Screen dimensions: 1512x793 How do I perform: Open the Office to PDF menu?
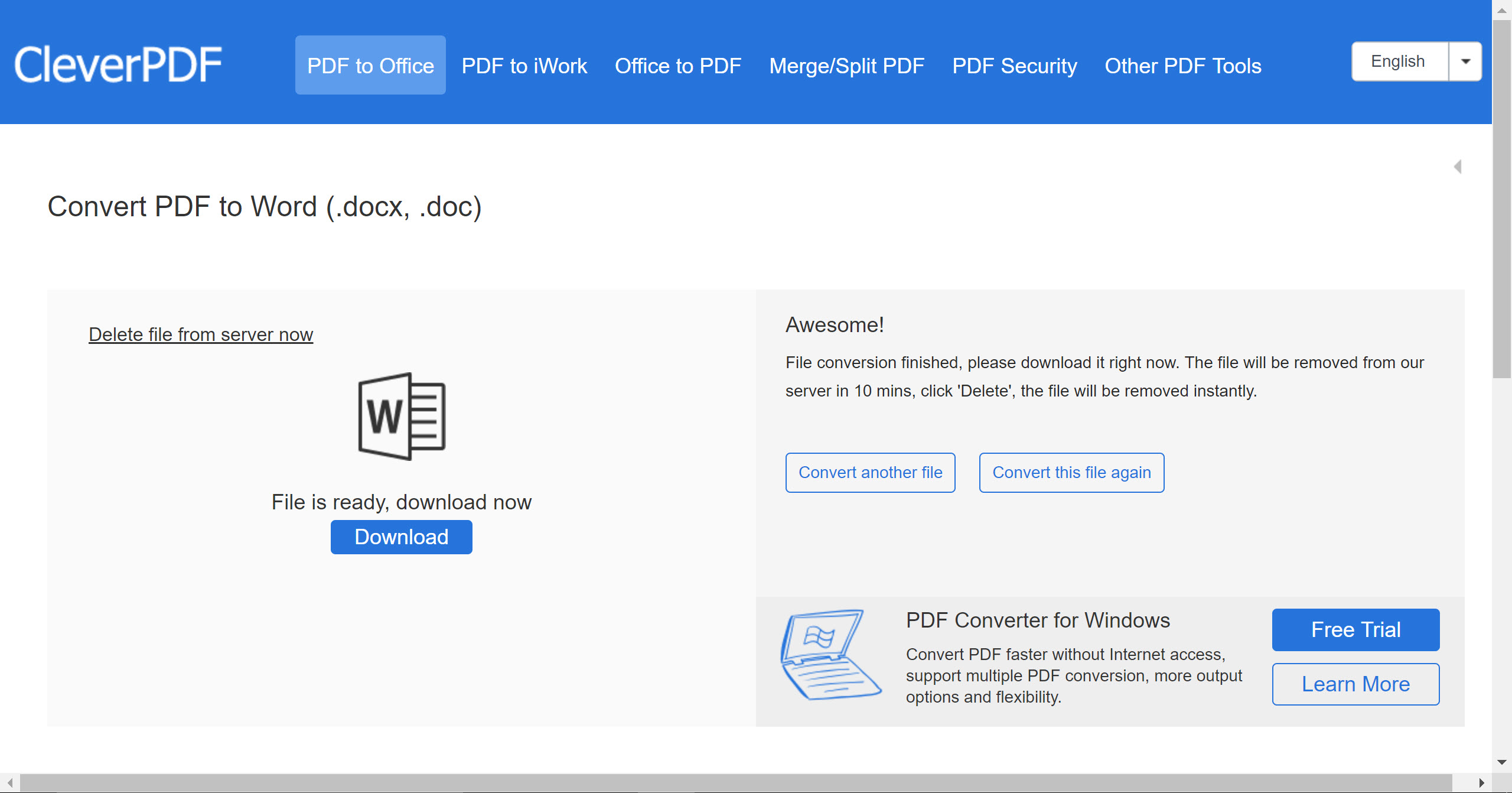pyautogui.click(x=678, y=66)
